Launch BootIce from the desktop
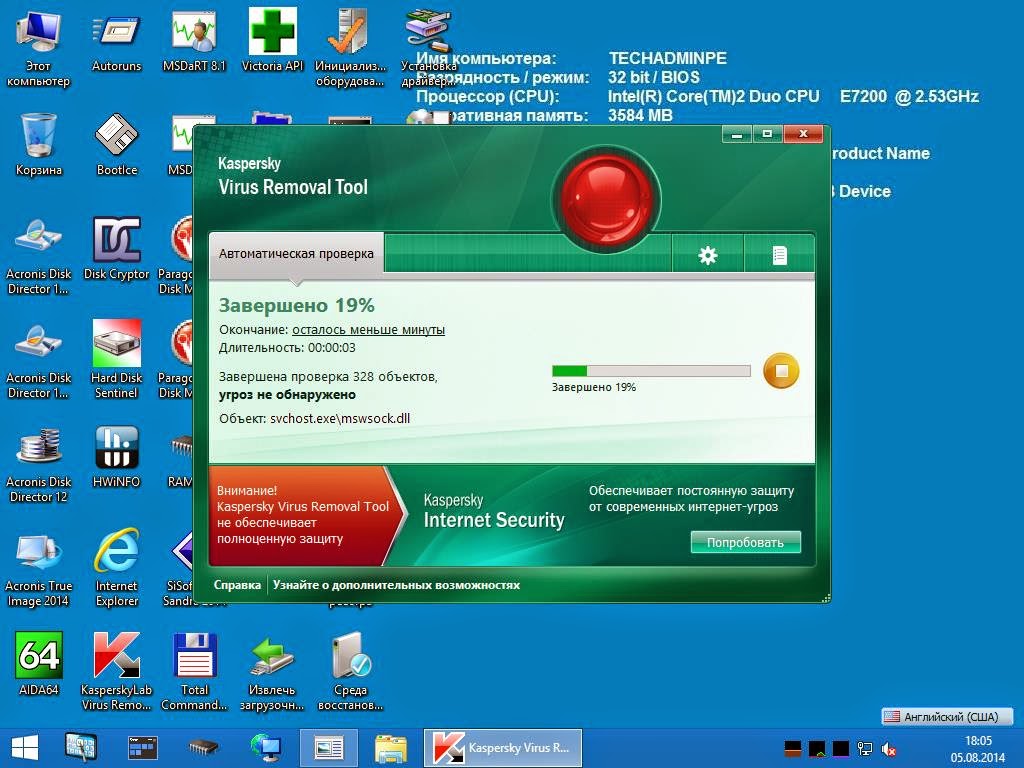 117,145
